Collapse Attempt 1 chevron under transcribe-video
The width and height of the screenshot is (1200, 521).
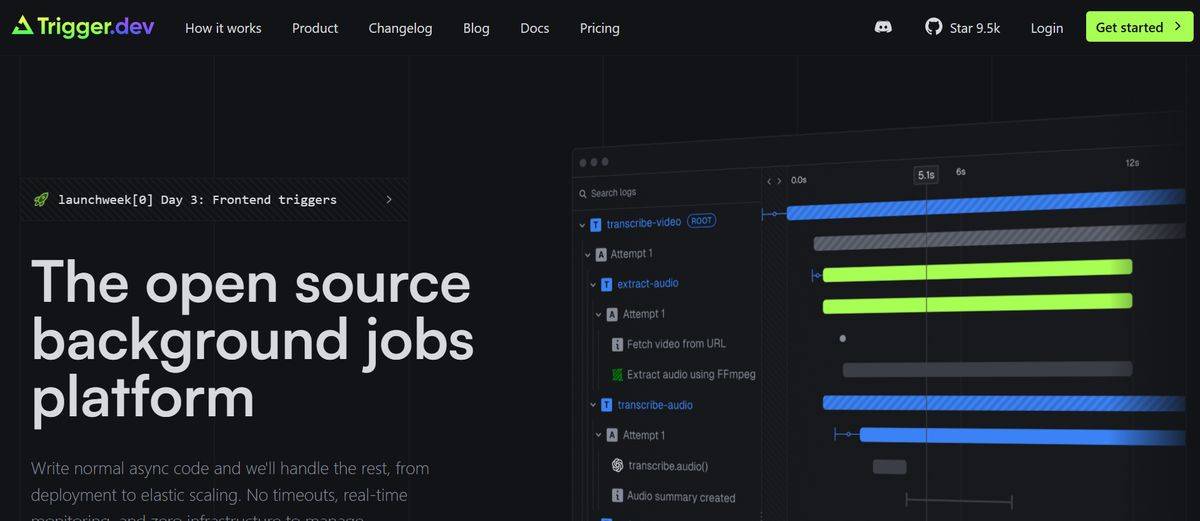(x=588, y=254)
